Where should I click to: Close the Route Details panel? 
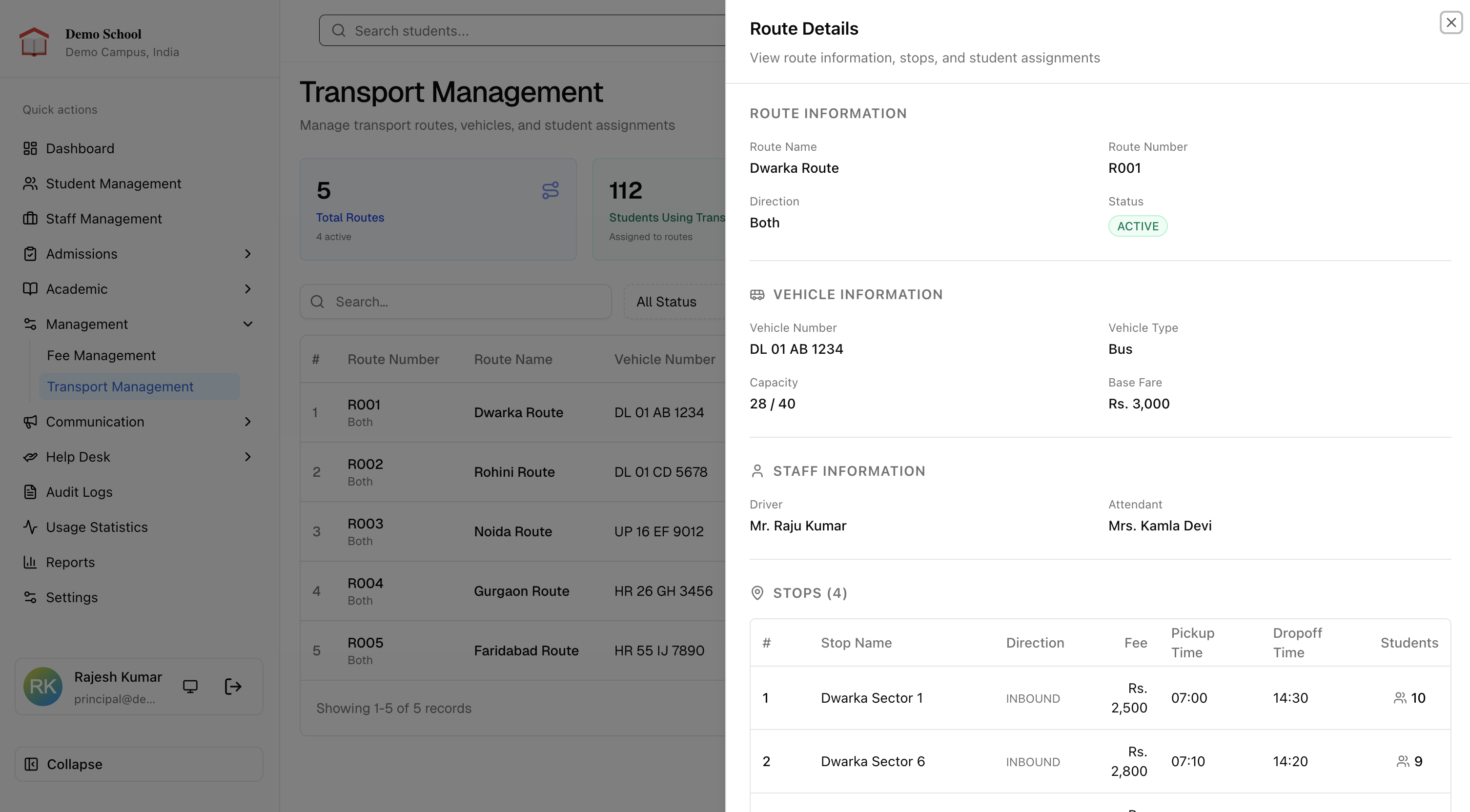point(1450,23)
